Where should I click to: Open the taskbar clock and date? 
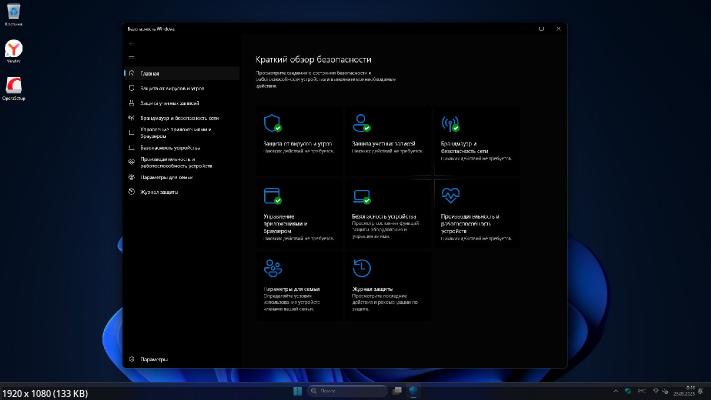pyautogui.click(x=684, y=391)
